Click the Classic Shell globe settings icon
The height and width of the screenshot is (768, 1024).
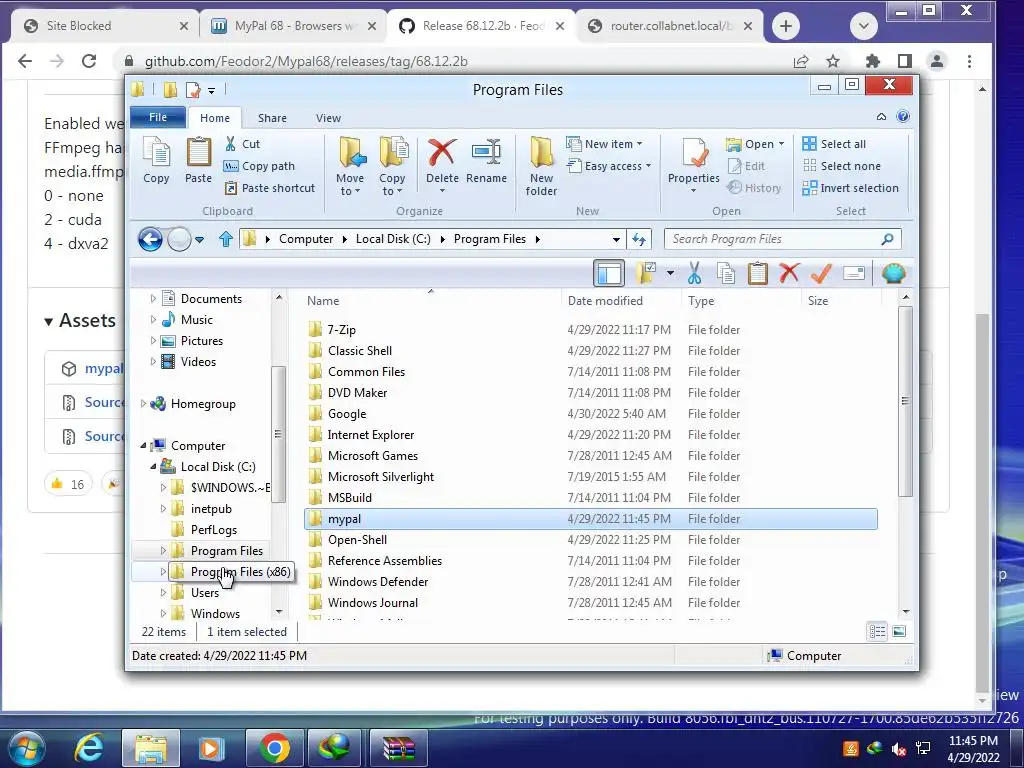pyautogui.click(x=893, y=274)
